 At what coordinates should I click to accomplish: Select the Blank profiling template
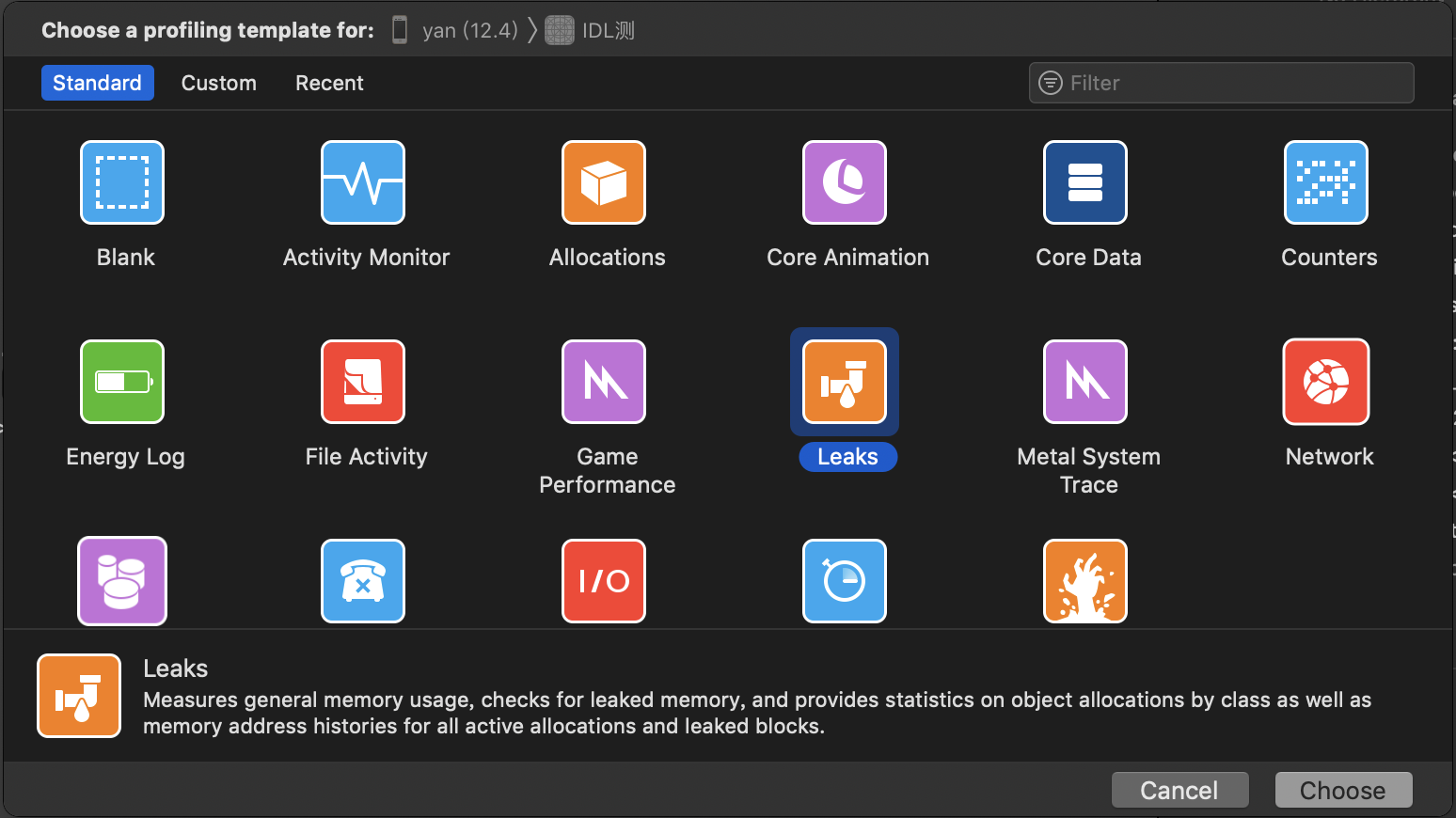coord(122,182)
